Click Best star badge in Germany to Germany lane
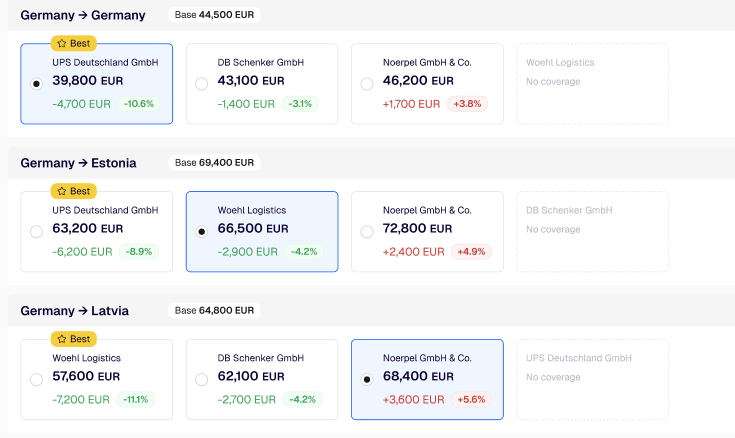This screenshot has width=735, height=438. point(74,43)
